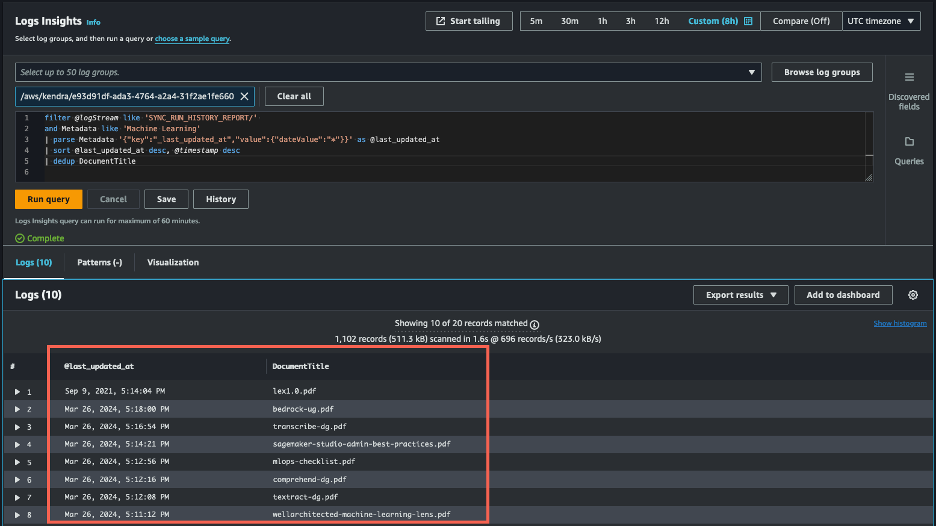Open the Queries folder icon

click(909, 142)
